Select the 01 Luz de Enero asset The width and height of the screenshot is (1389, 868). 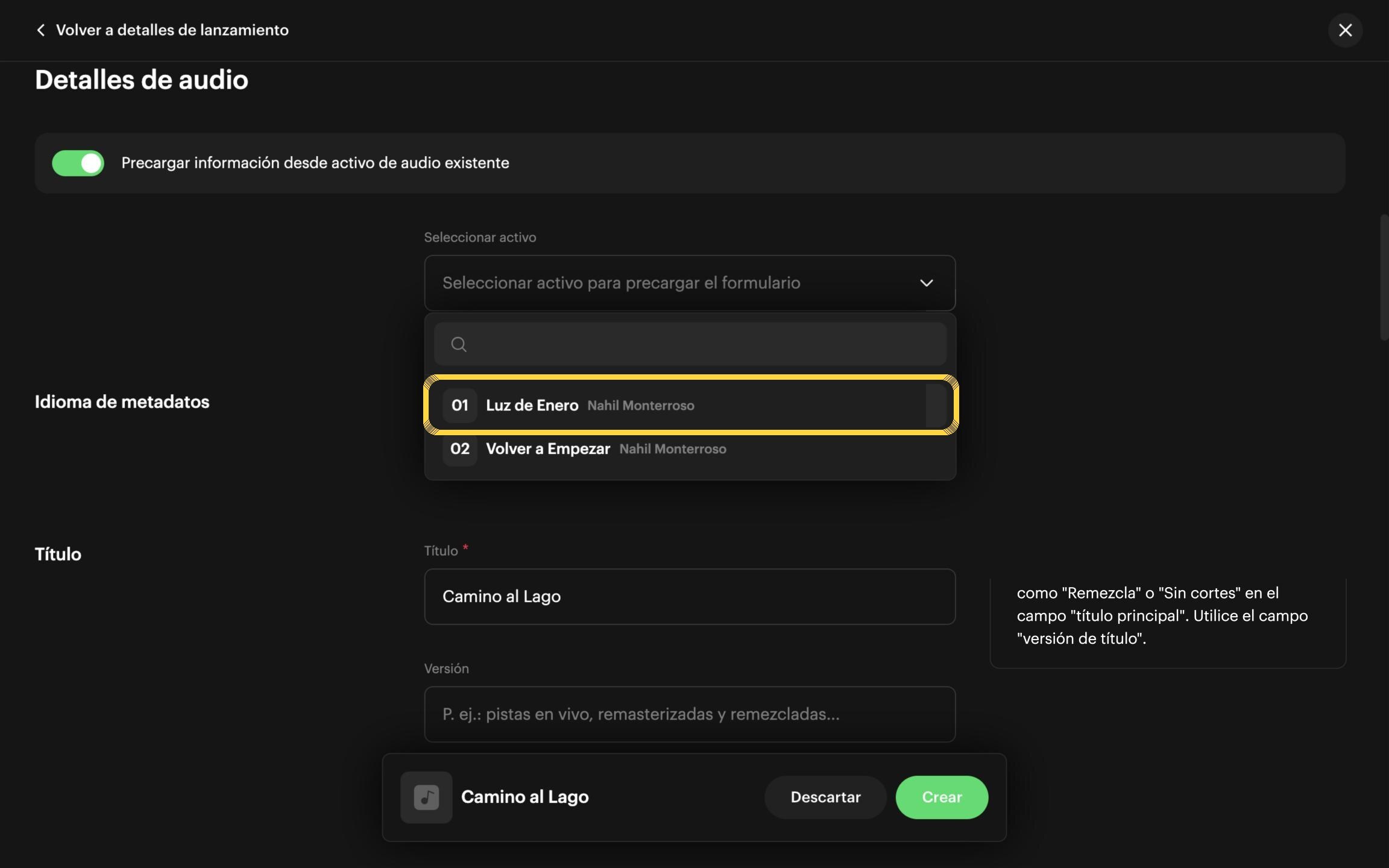click(x=690, y=405)
